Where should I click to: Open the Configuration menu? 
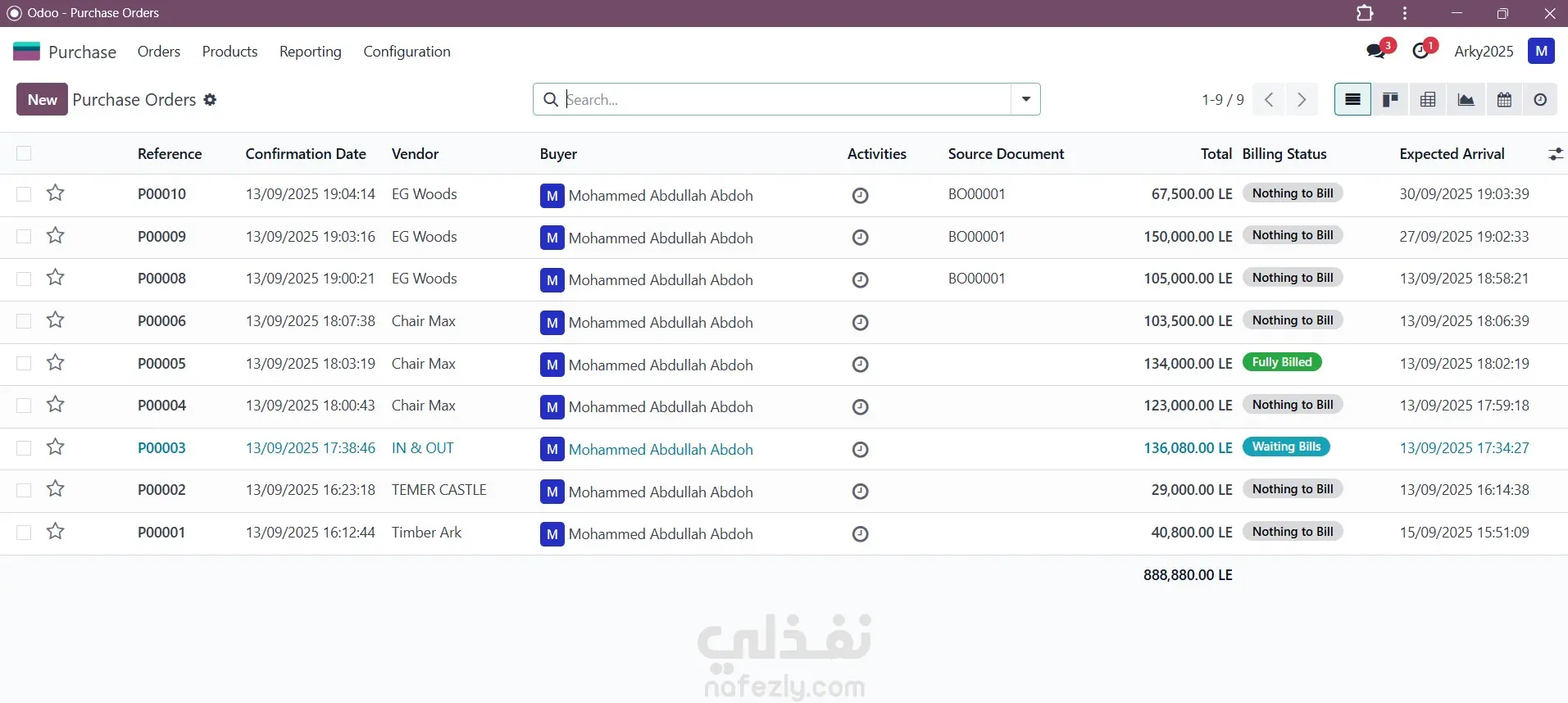[407, 52]
